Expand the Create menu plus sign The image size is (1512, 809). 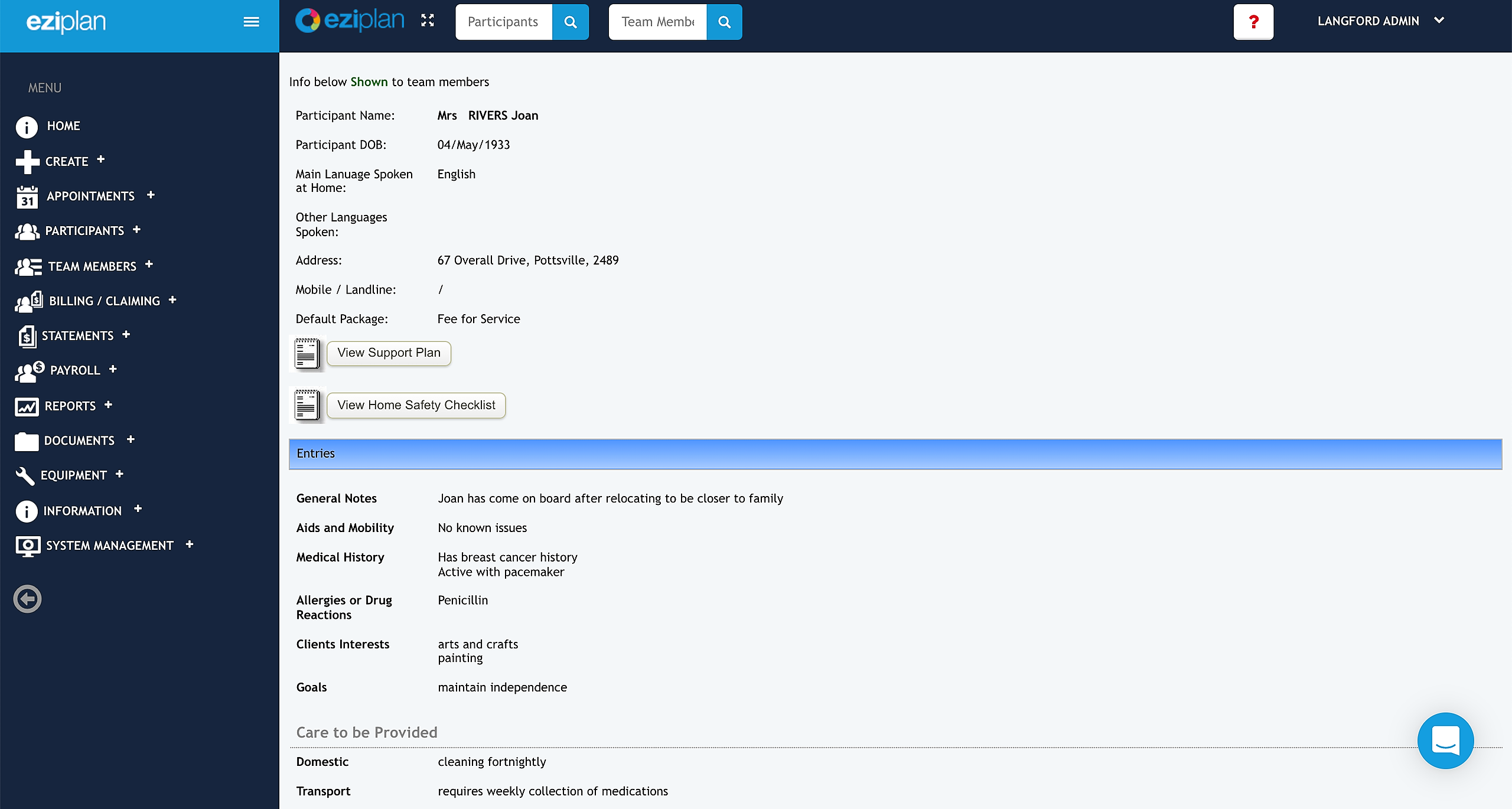click(101, 159)
